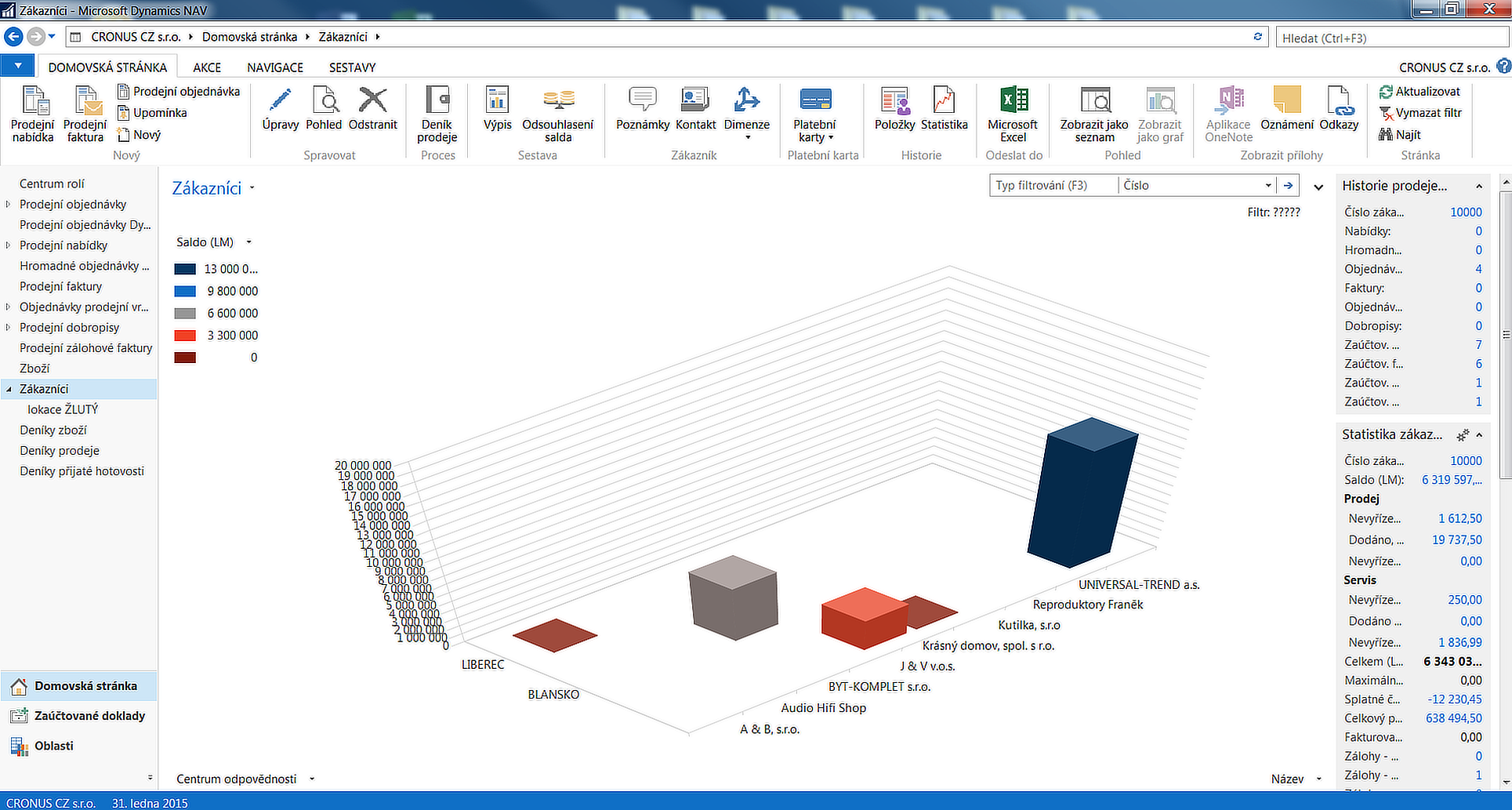Collapse the Historie prodeje factbox
The height and width of the screenshot is (810, 1512).
tap(1479, 186)
